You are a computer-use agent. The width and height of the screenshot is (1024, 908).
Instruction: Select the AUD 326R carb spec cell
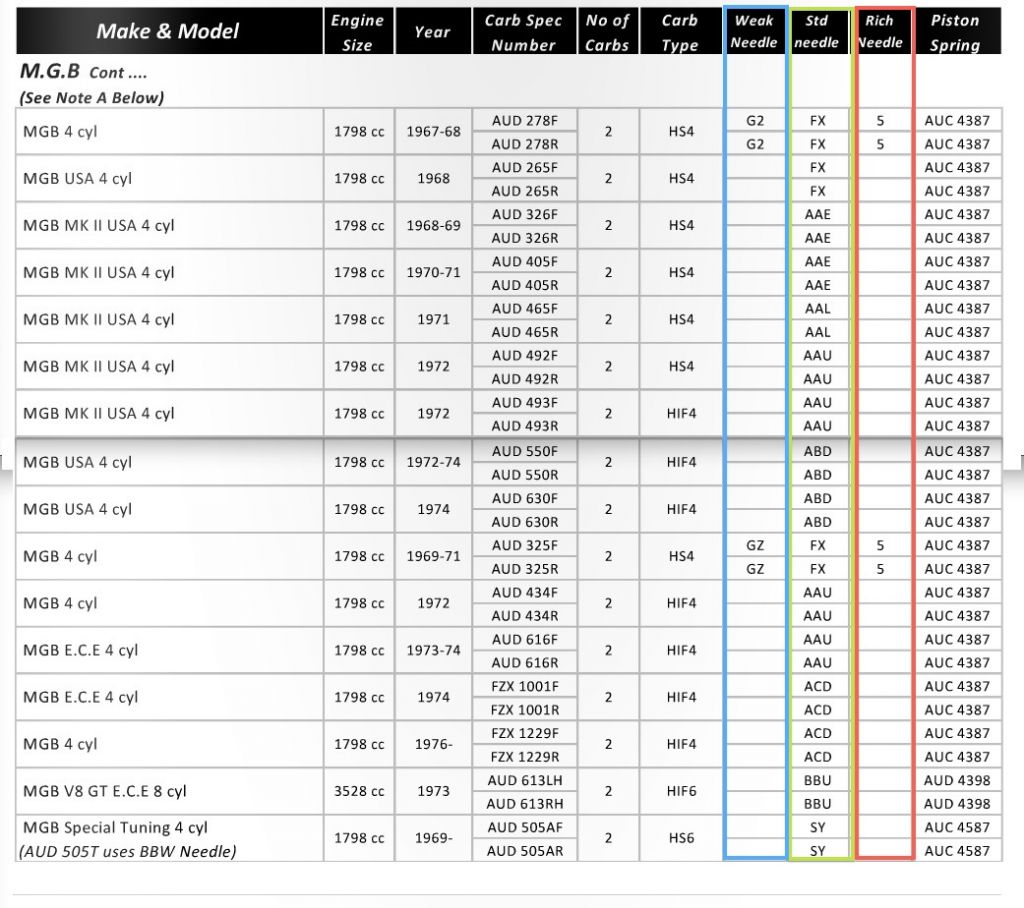[524, 238]
